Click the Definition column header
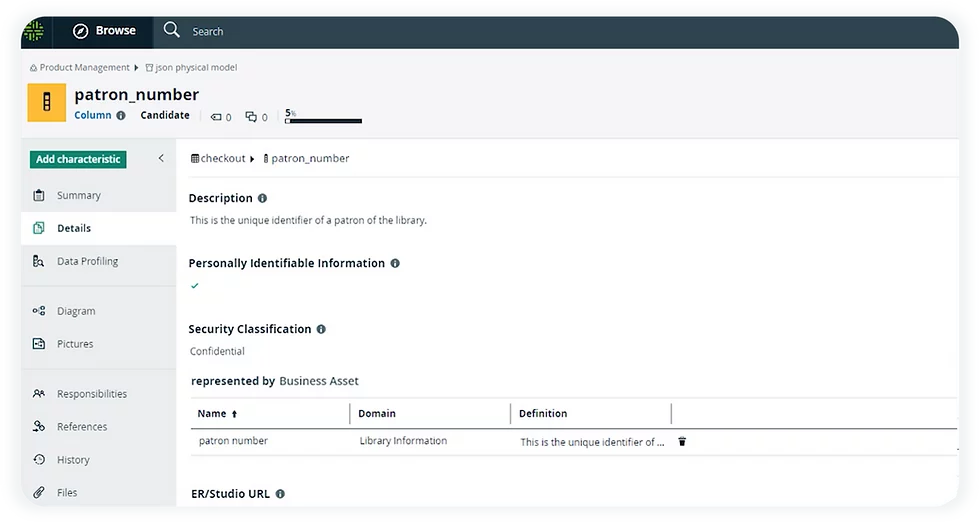Viewport: 980px width, 523px height. point(543,414)
